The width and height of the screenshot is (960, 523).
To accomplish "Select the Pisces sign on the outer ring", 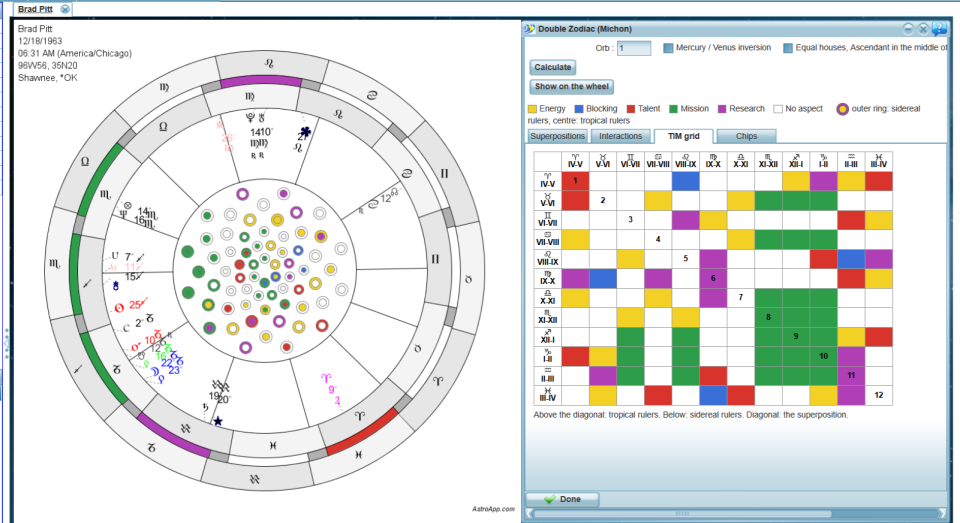I will 358,454.
